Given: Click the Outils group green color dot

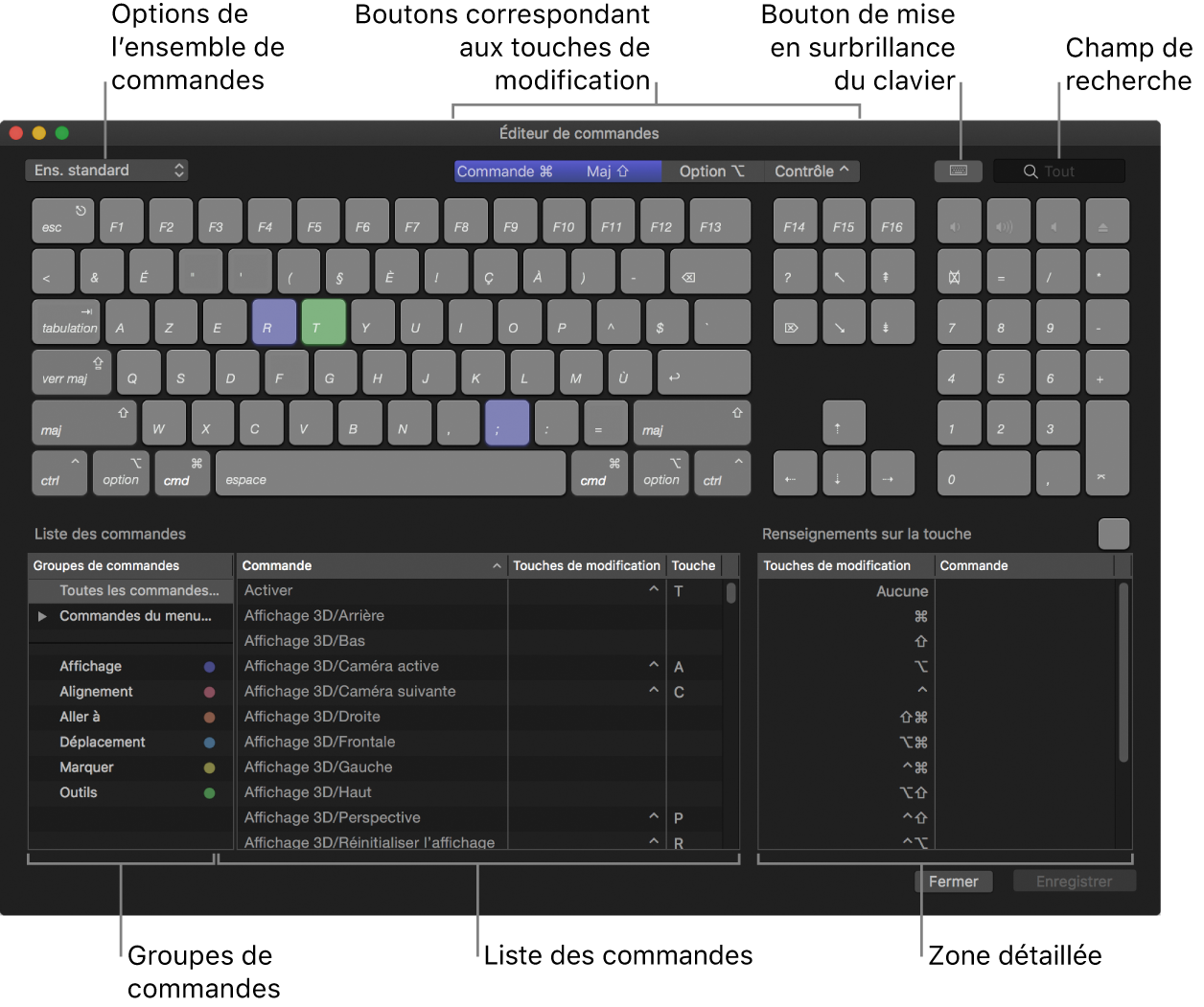Looking at the screenshot, I should tap(209, 793).
